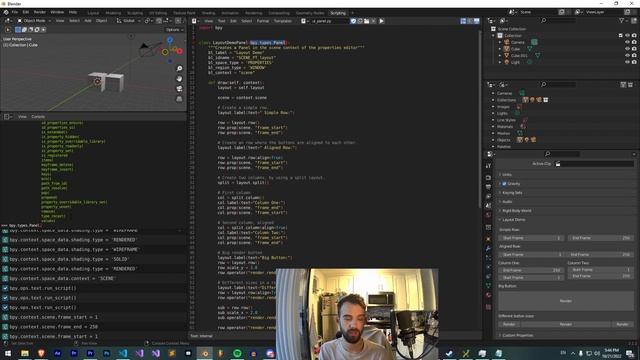640x360 pixels.
Task: Click the select box tool icon in viewport header
Action: click(x=18, y=29)
